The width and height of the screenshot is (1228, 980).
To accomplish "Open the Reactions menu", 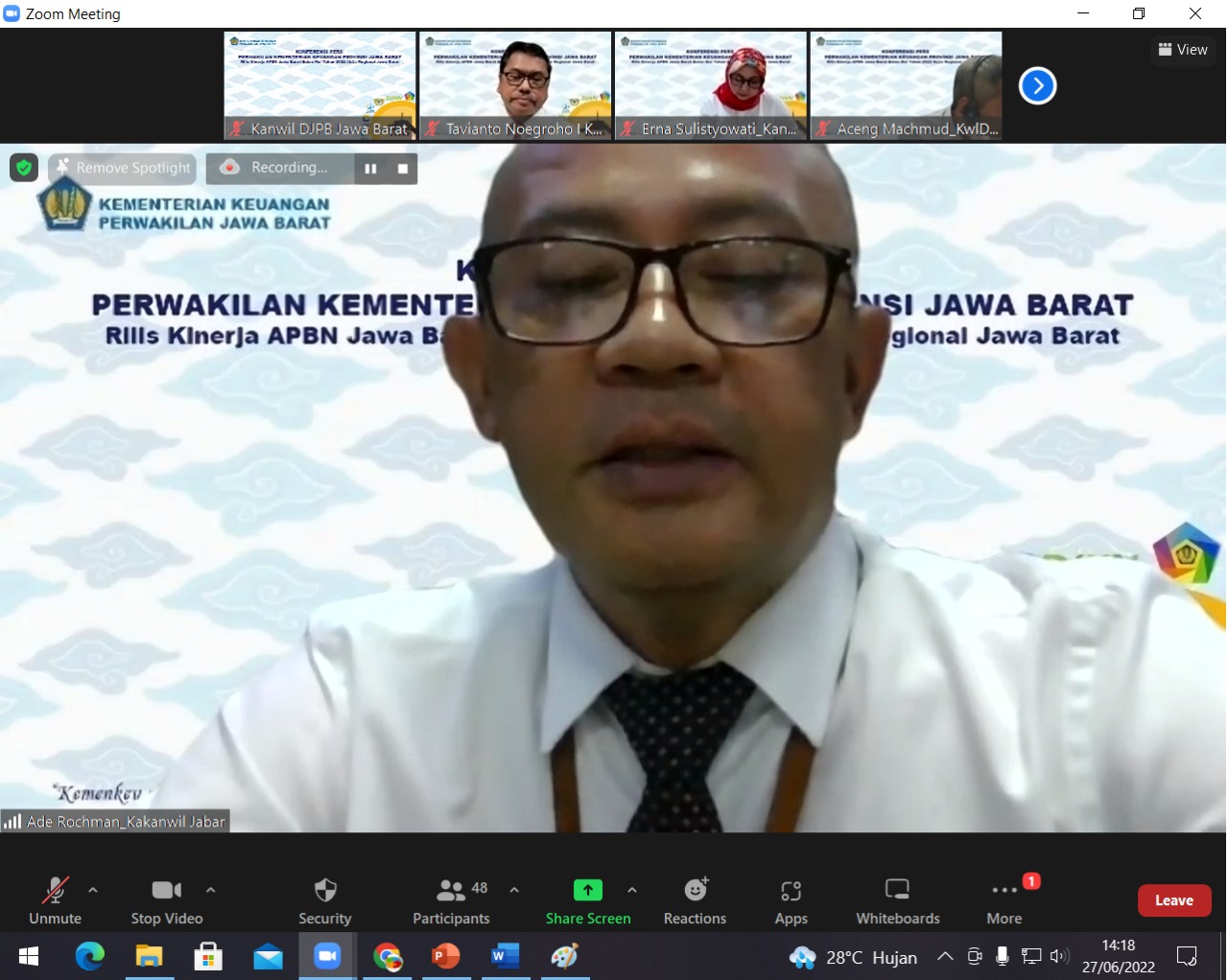I will click(x=695, y=900).
